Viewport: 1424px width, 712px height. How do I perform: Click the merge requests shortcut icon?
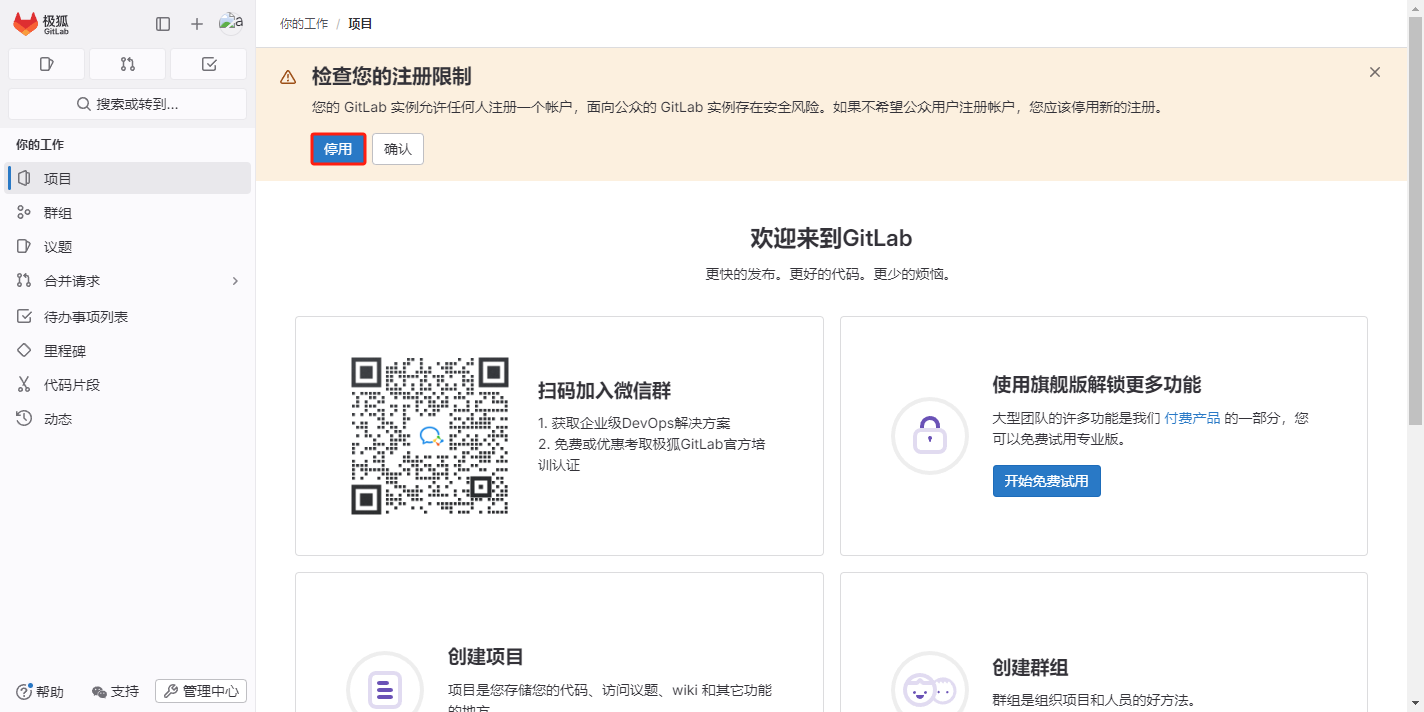click(127, 63)
